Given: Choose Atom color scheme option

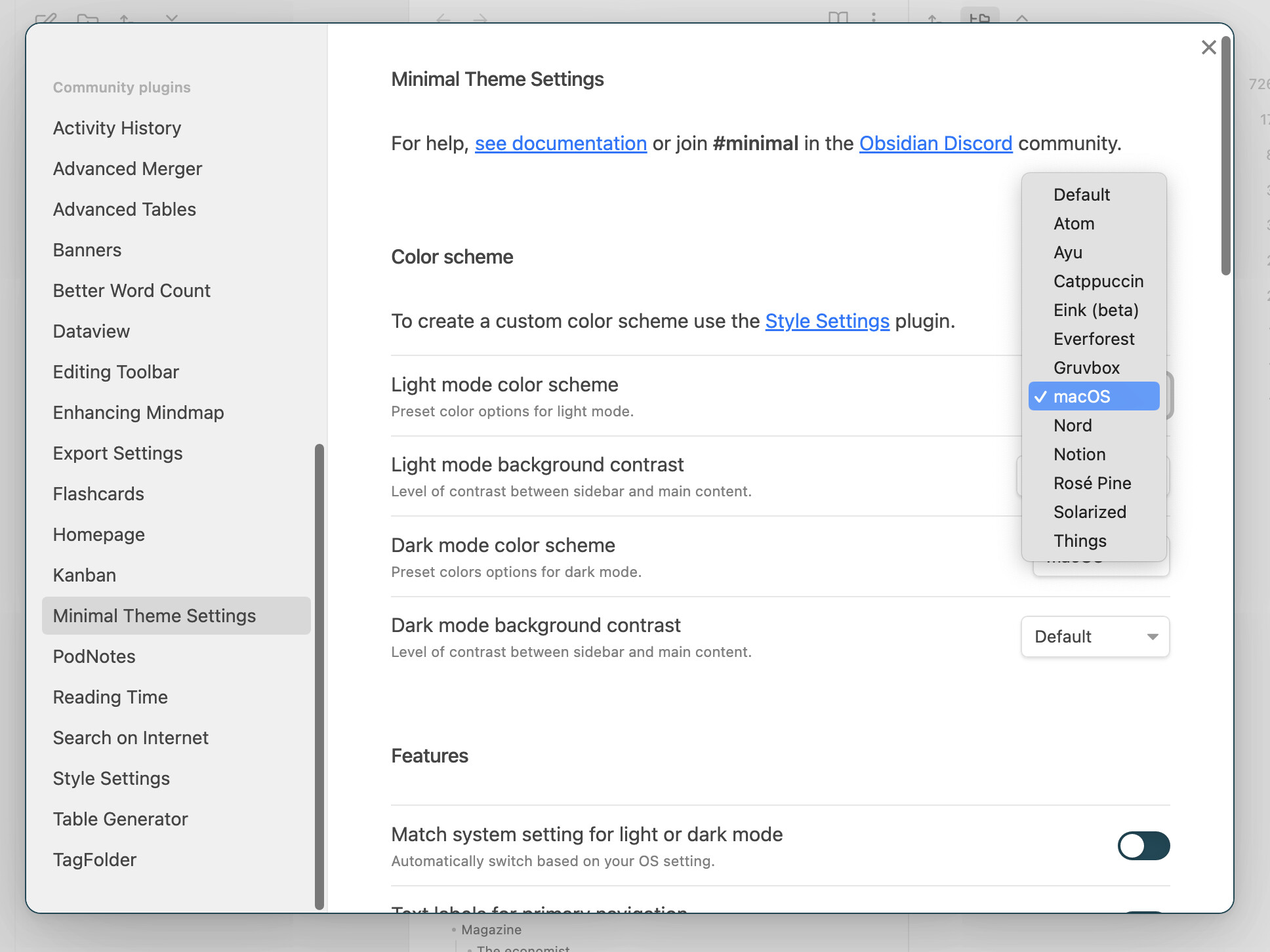Looking at the screenshot, I should coord(1094,224).
